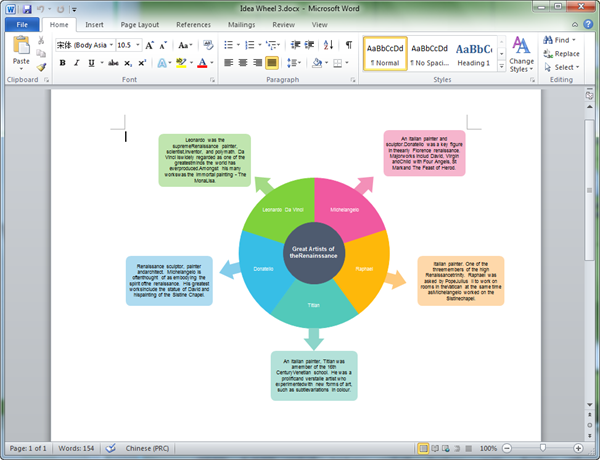Toggle Bold formatting

[62, 63]
